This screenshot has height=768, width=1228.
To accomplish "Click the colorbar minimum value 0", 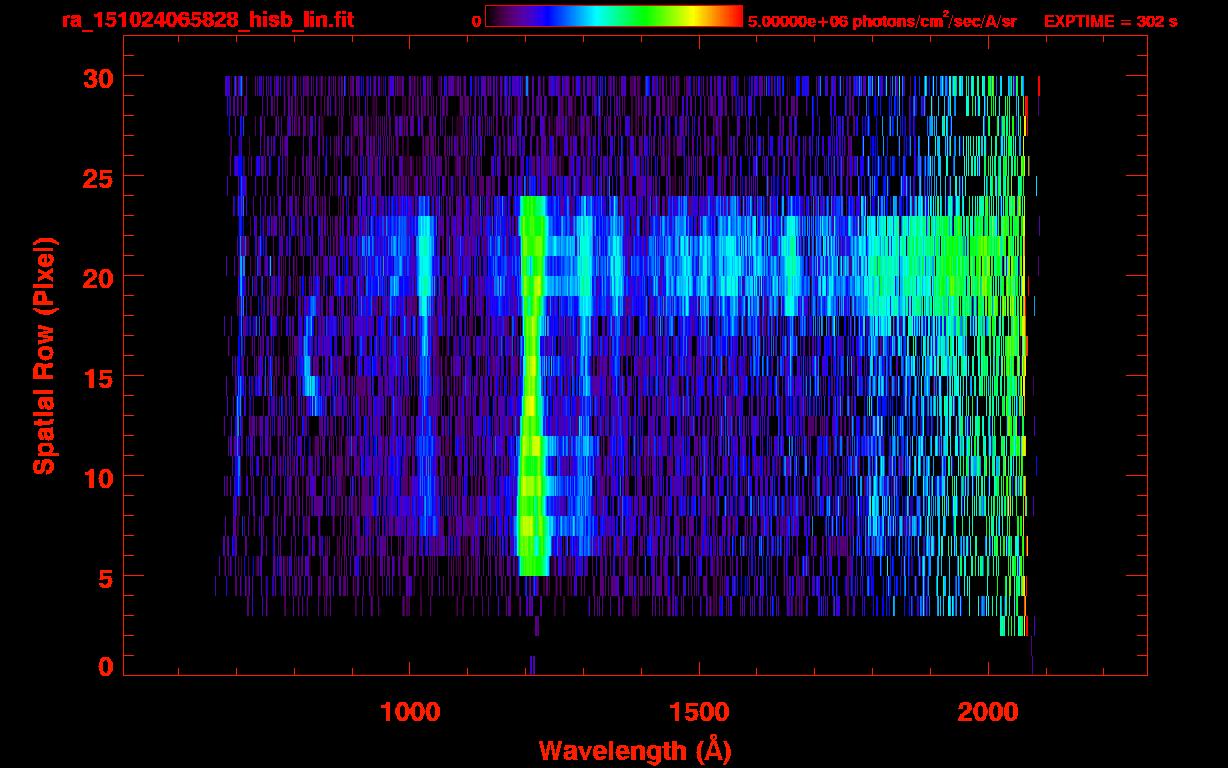I will [x=476, y=21].
